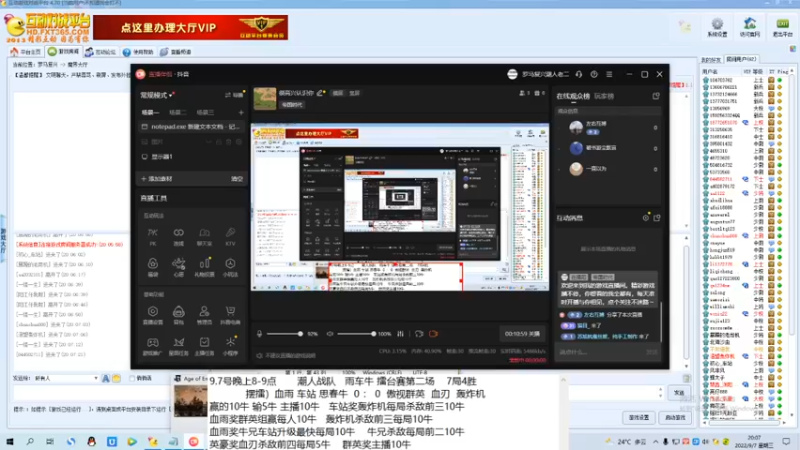Switch to player ranking tab
The image size is (800, 450).
coord(604,96)
